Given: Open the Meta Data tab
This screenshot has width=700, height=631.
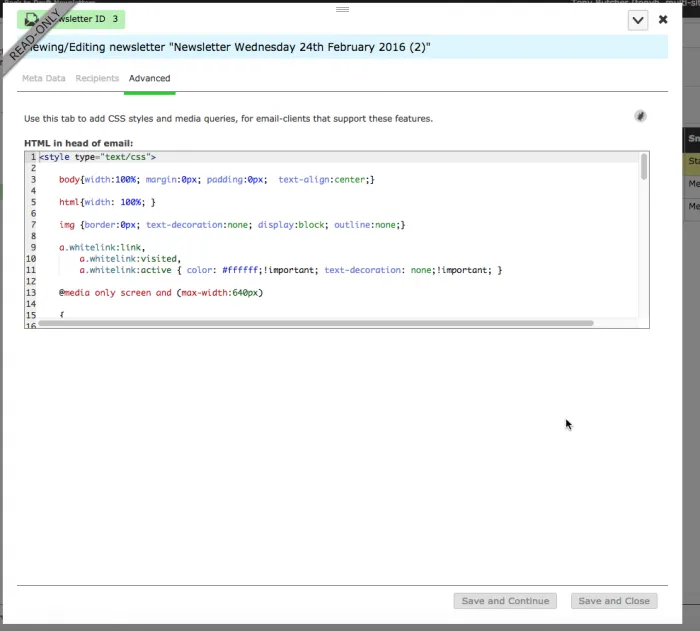Looking at the screenshot, I should point(44,78).
